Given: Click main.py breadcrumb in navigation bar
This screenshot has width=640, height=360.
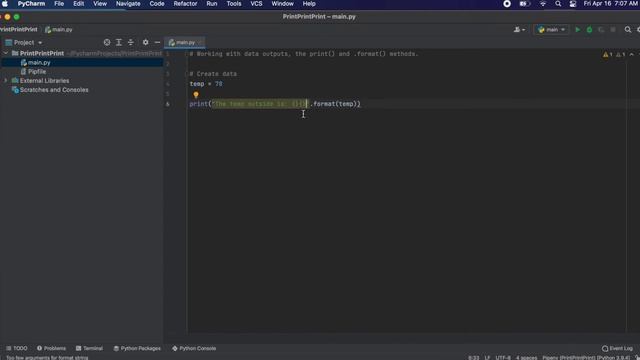Looking at the screenshot, I should coord(59,29).
